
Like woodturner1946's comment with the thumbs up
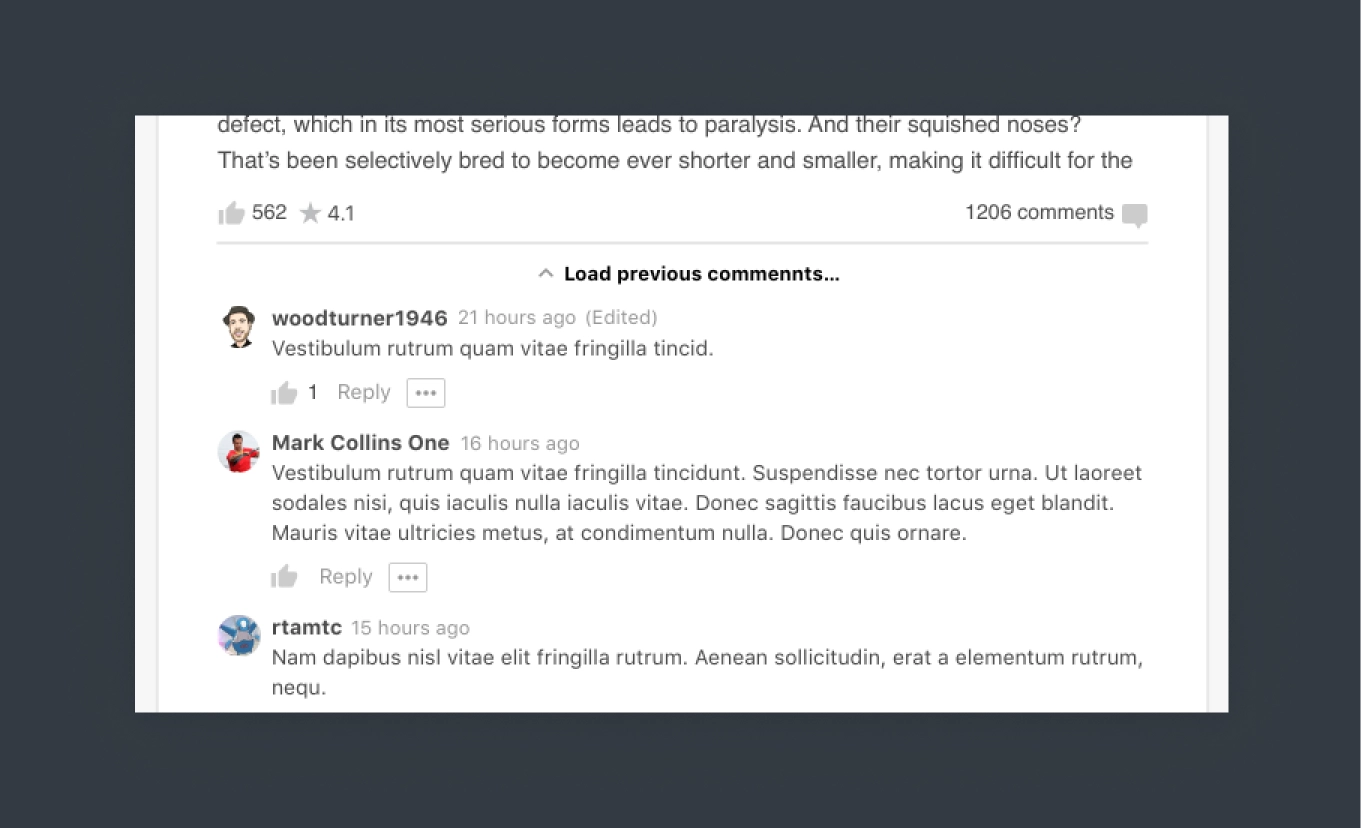[x=284, y=391]
